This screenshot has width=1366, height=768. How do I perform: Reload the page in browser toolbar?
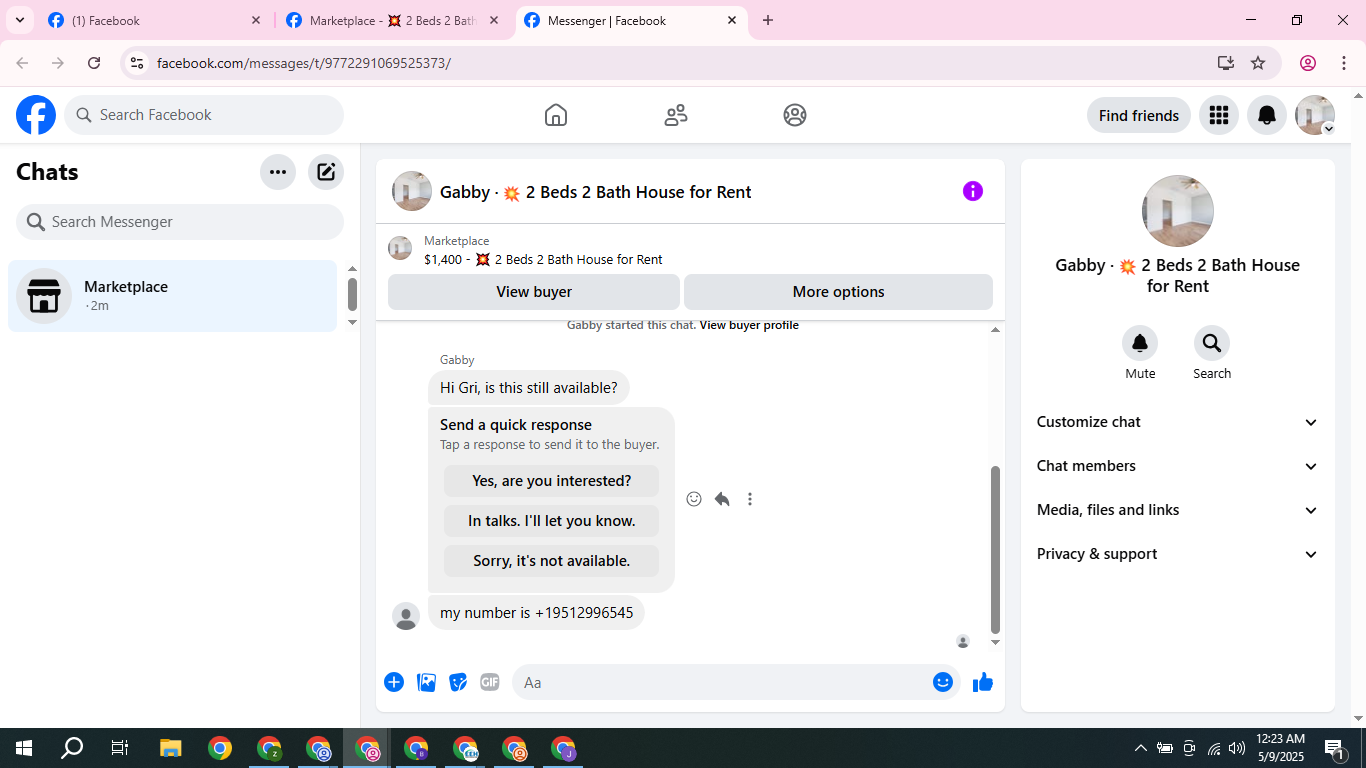point(94,63)
